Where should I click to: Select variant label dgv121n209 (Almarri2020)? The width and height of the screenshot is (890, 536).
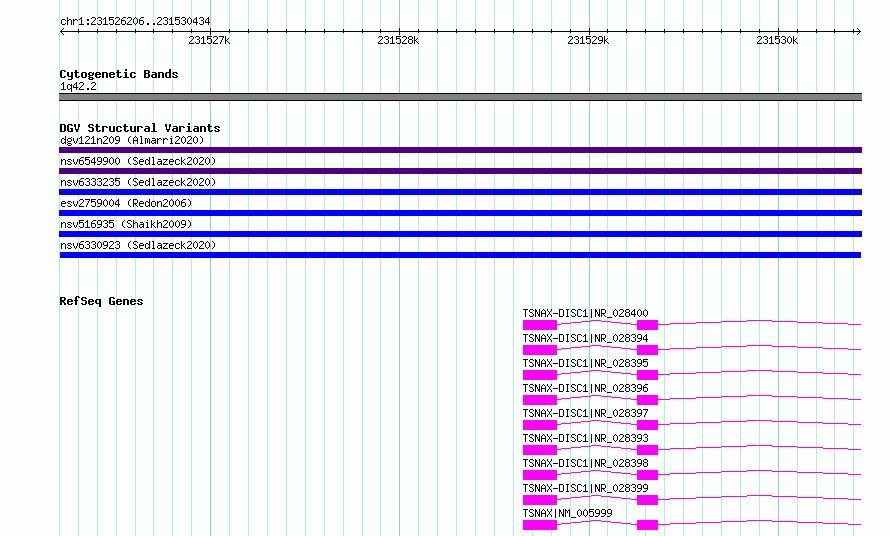pos(132,140)
